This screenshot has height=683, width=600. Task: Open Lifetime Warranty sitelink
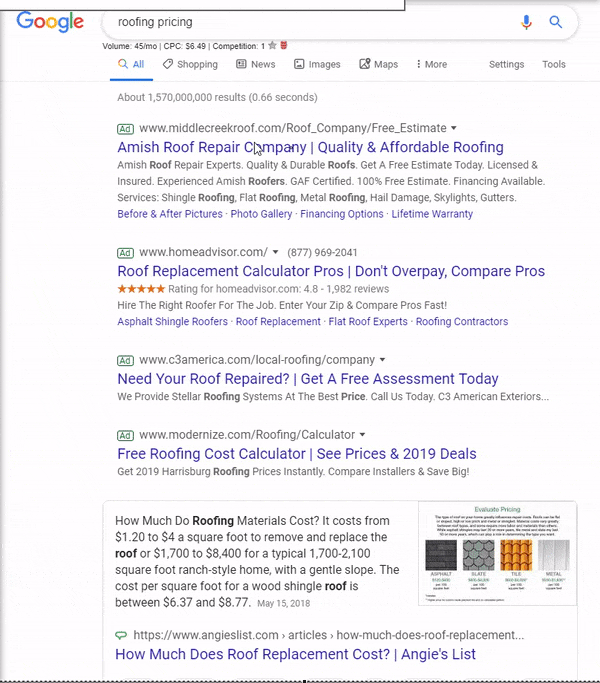coord(432,214)
